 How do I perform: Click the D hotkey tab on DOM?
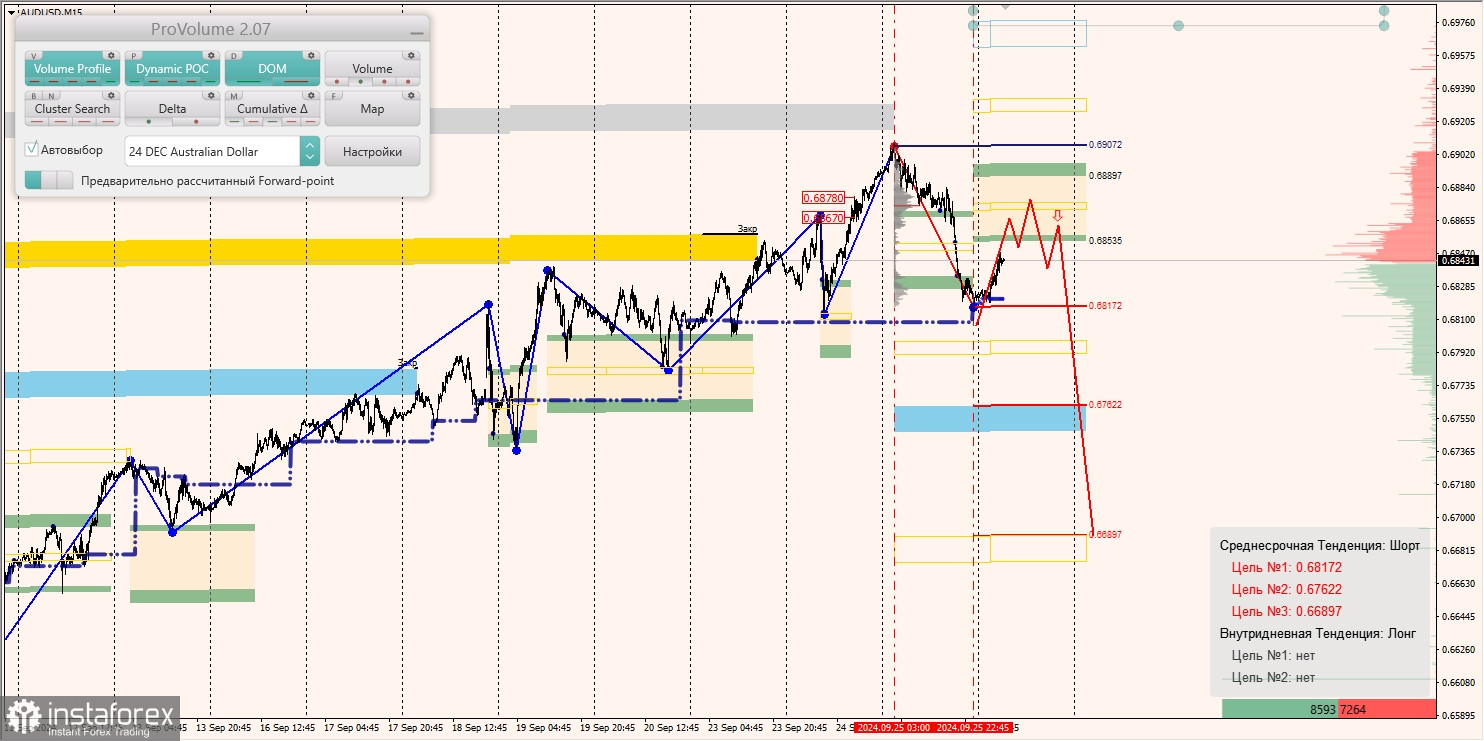click(234, 56)
